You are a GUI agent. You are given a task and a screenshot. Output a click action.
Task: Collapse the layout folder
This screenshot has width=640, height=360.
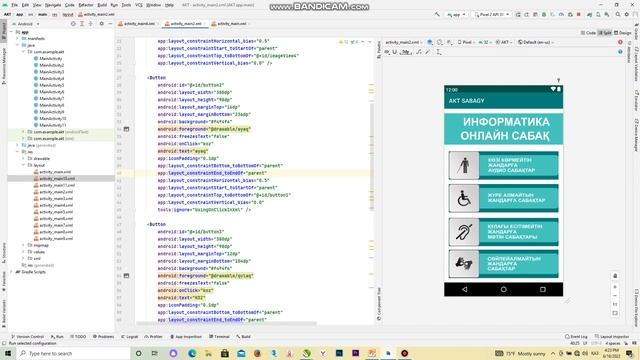(x=23, y=165)
